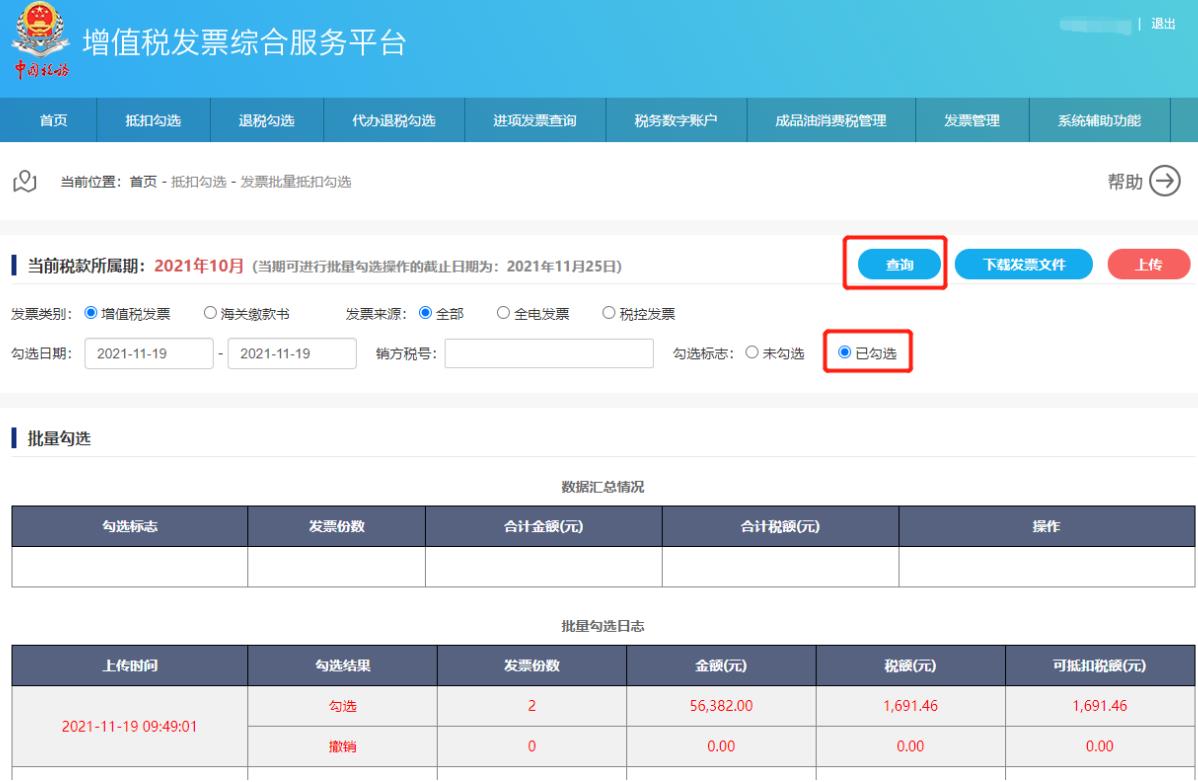
Task: Click the 销方税号 input field
Action: (548, 354)
